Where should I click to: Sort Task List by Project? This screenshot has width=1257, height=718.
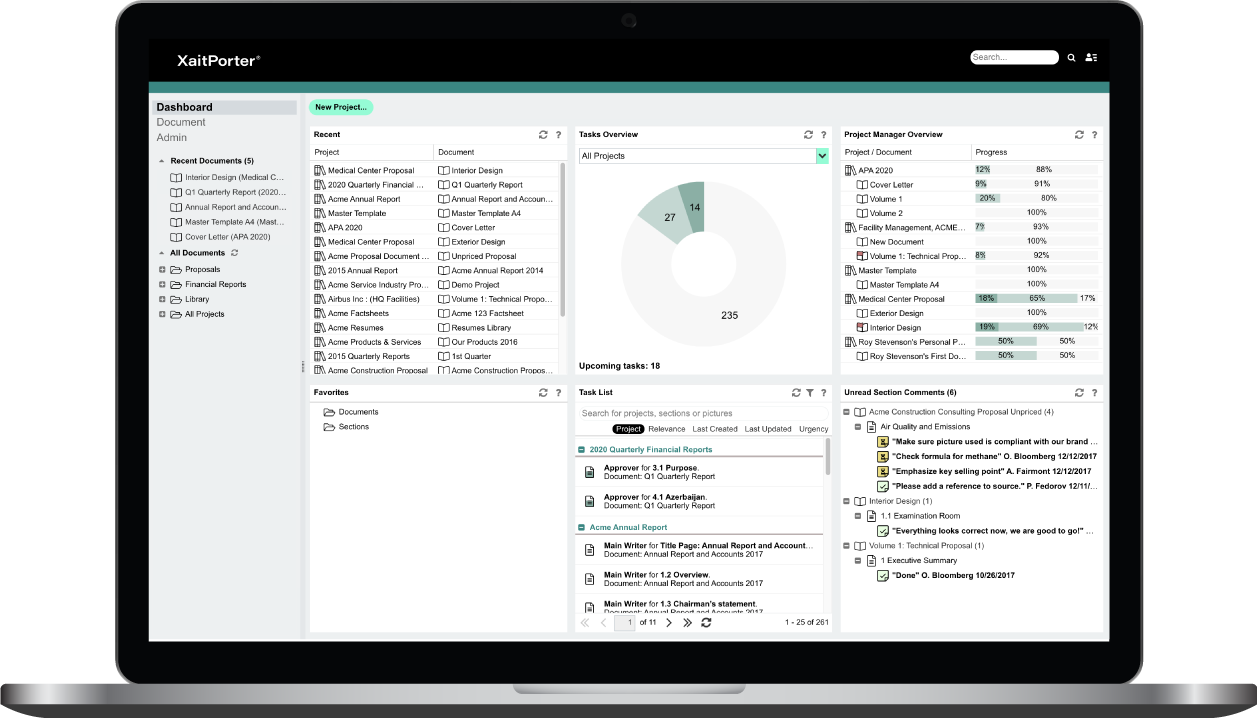(628, 429)
